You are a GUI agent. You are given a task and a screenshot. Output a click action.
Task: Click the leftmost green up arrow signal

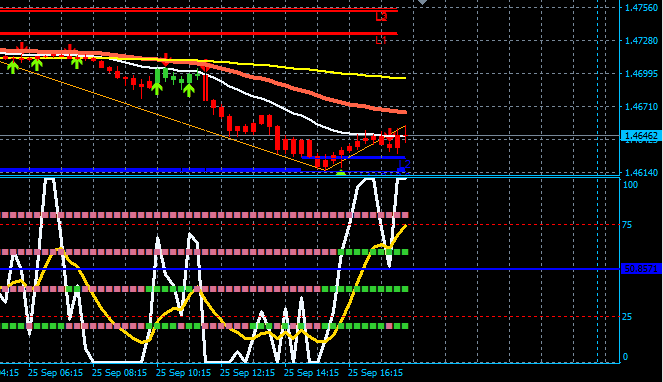pyautogui.click(x=13, y=66)
